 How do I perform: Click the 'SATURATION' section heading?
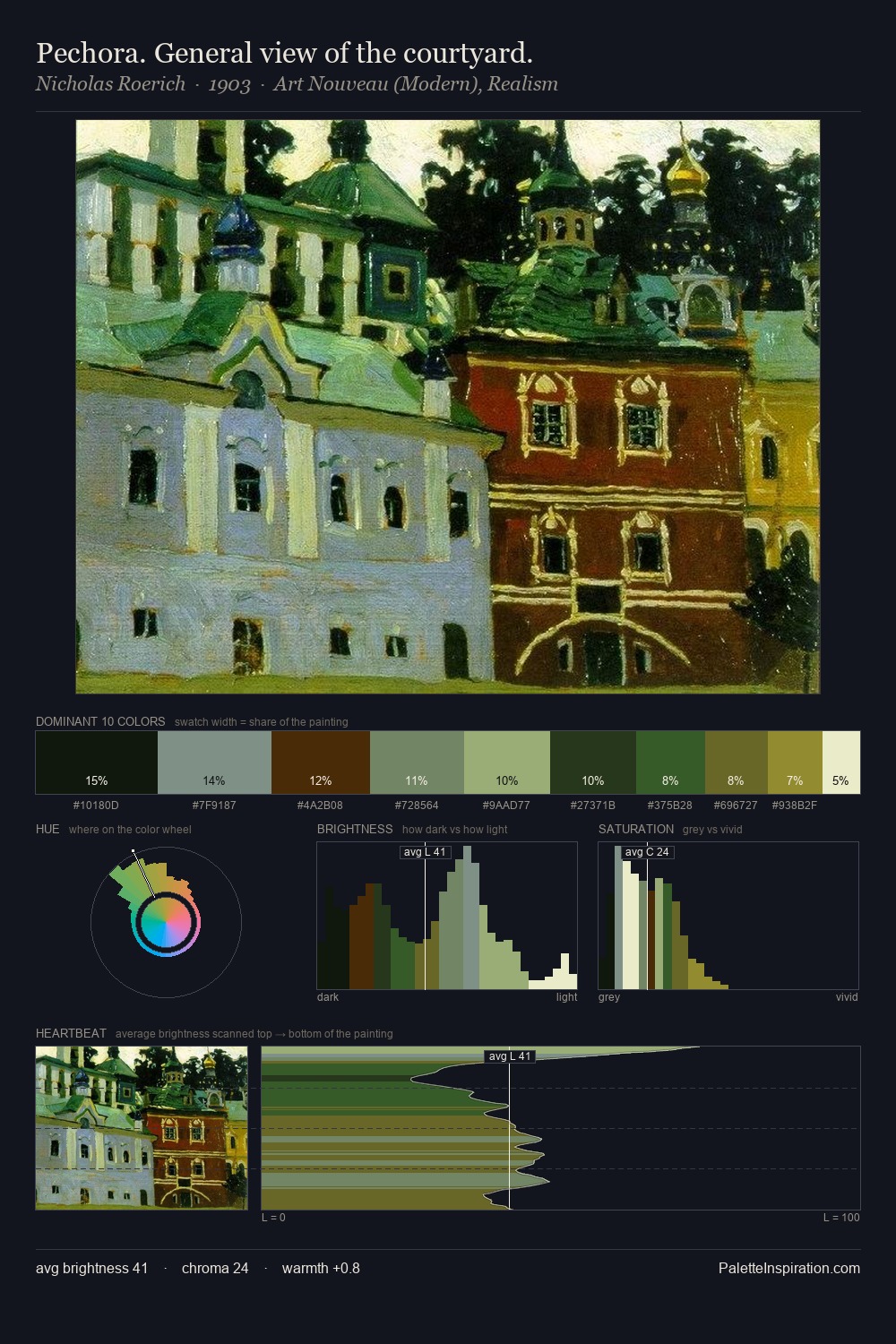click(x=636, y=829)
